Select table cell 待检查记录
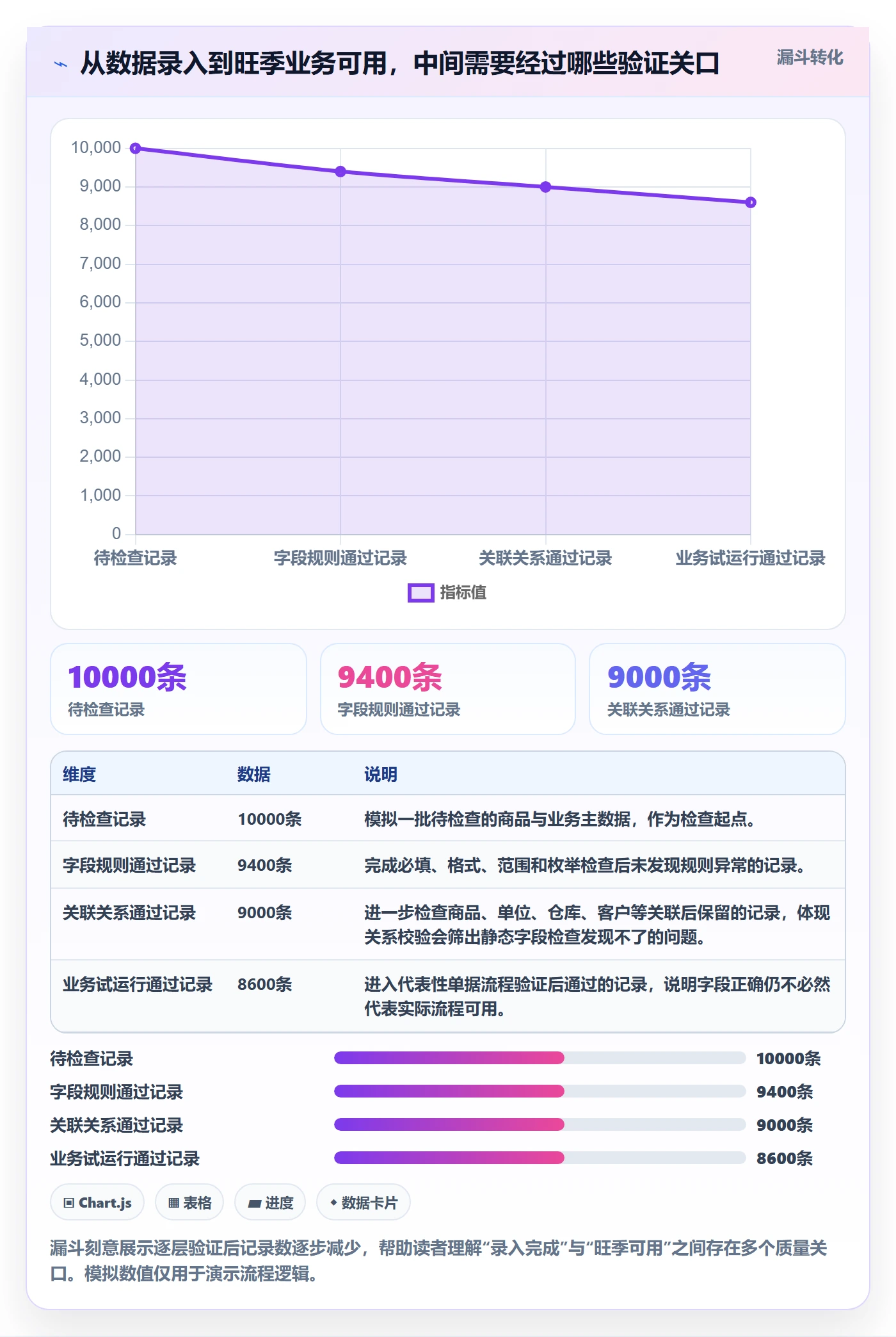The height and width of the screenshot is (1337, 896). tap(104, 819)
